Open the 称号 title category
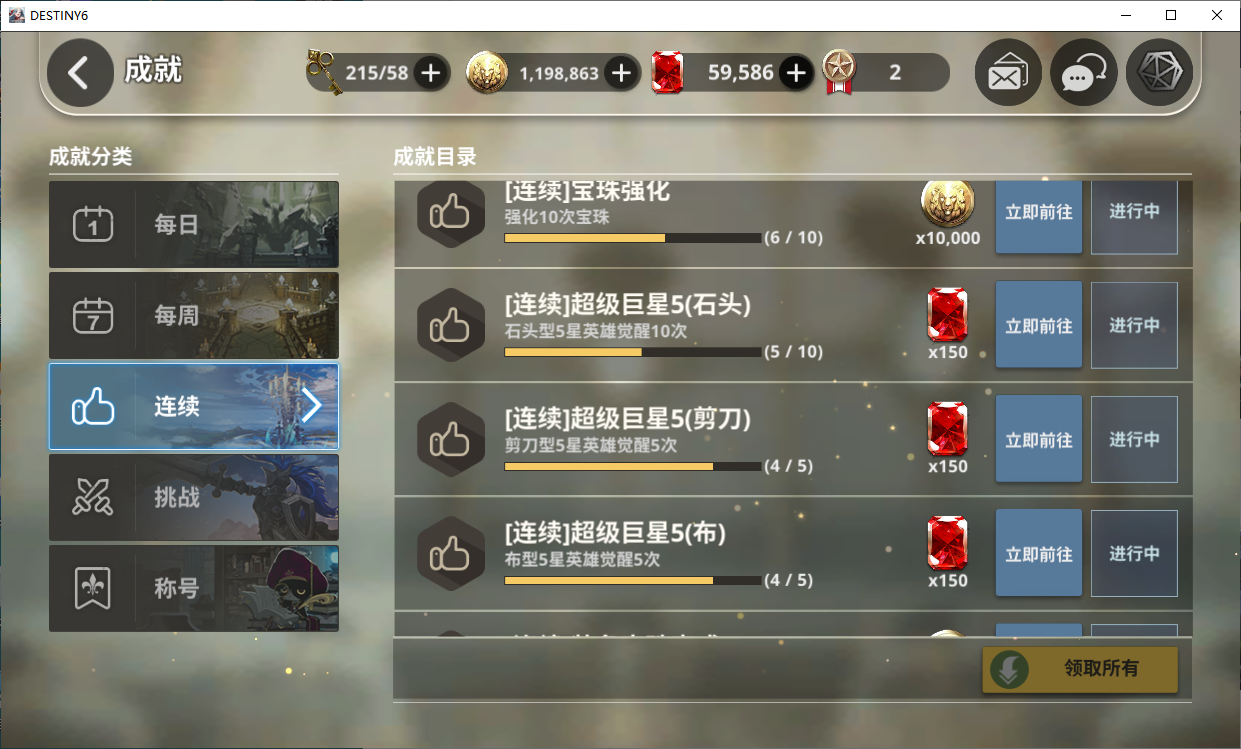The height and width of the screenshot is (749, 1241). (194, 588)
